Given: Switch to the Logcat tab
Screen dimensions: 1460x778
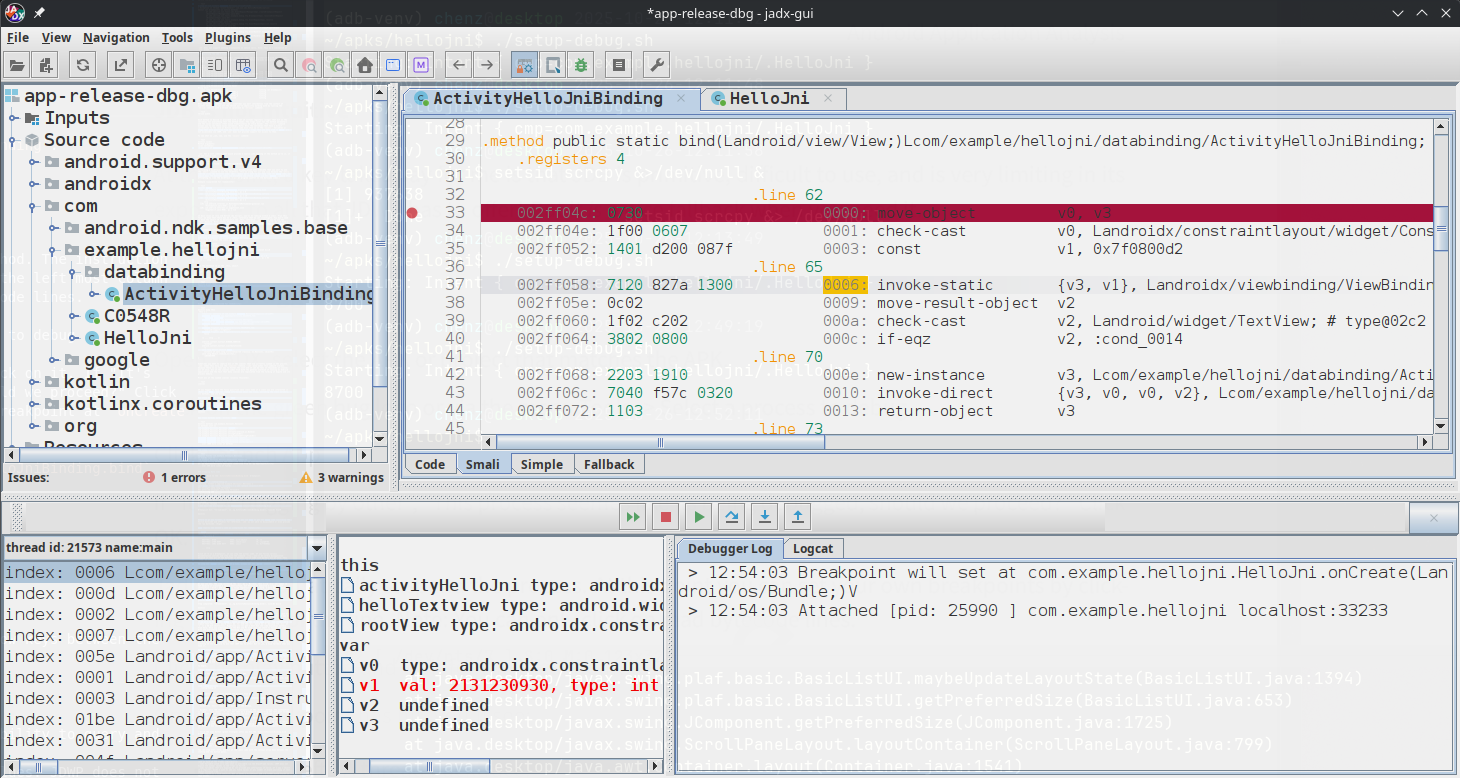Looking at the screenshot, I should click(x=812, y=548).
